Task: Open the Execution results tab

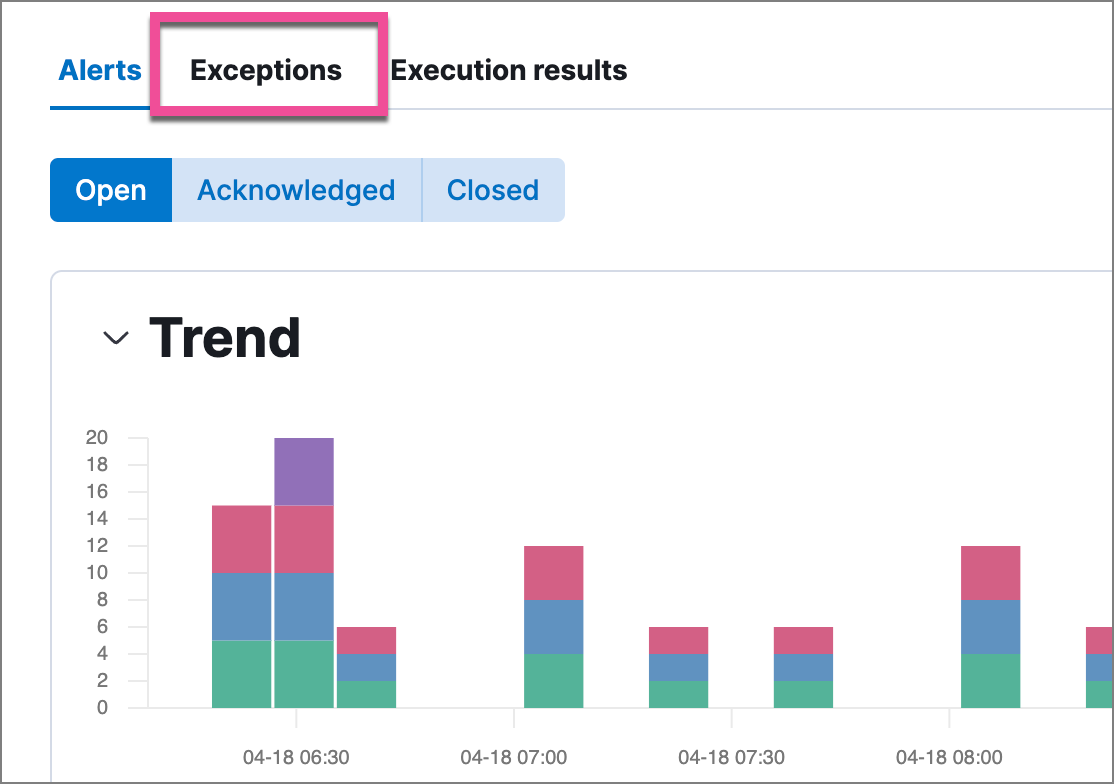Action: coord(509,70)
